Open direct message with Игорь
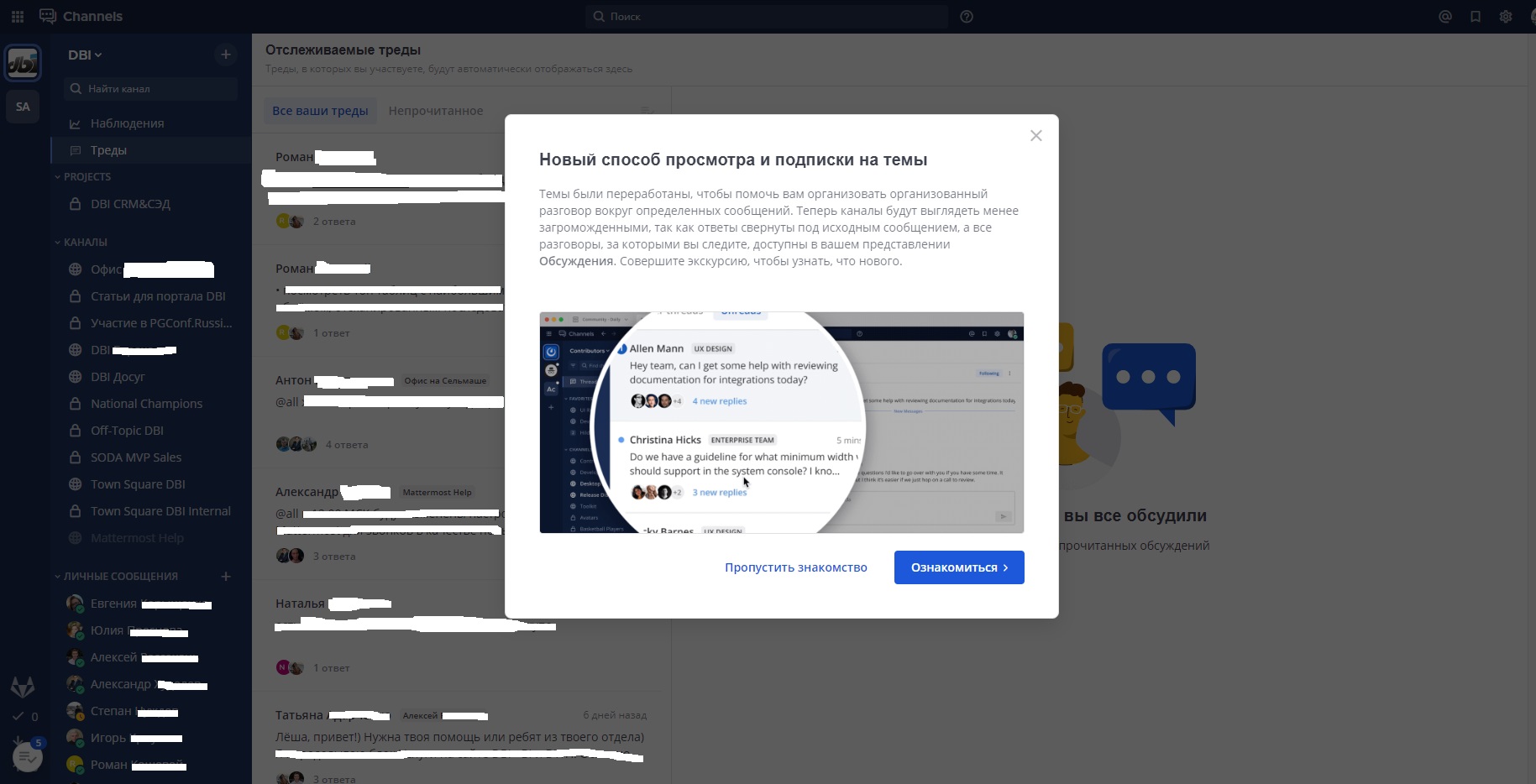This screenshot has height=784, width=1536. point(151,738)
